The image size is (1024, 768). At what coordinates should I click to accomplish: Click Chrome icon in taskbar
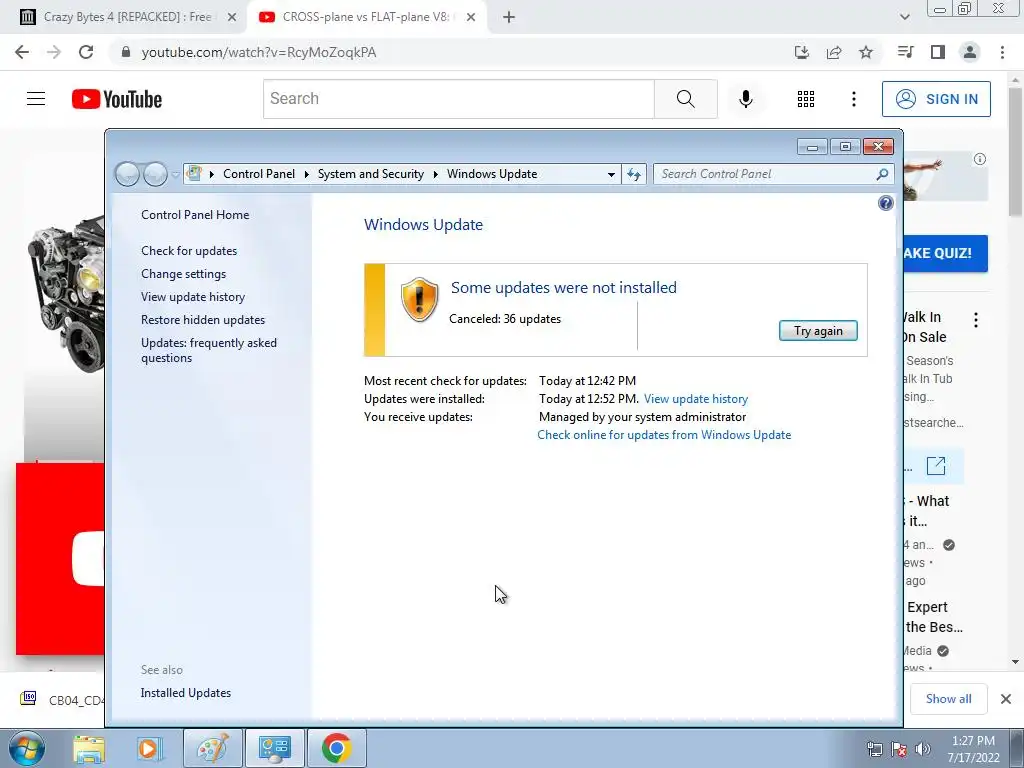336,748
